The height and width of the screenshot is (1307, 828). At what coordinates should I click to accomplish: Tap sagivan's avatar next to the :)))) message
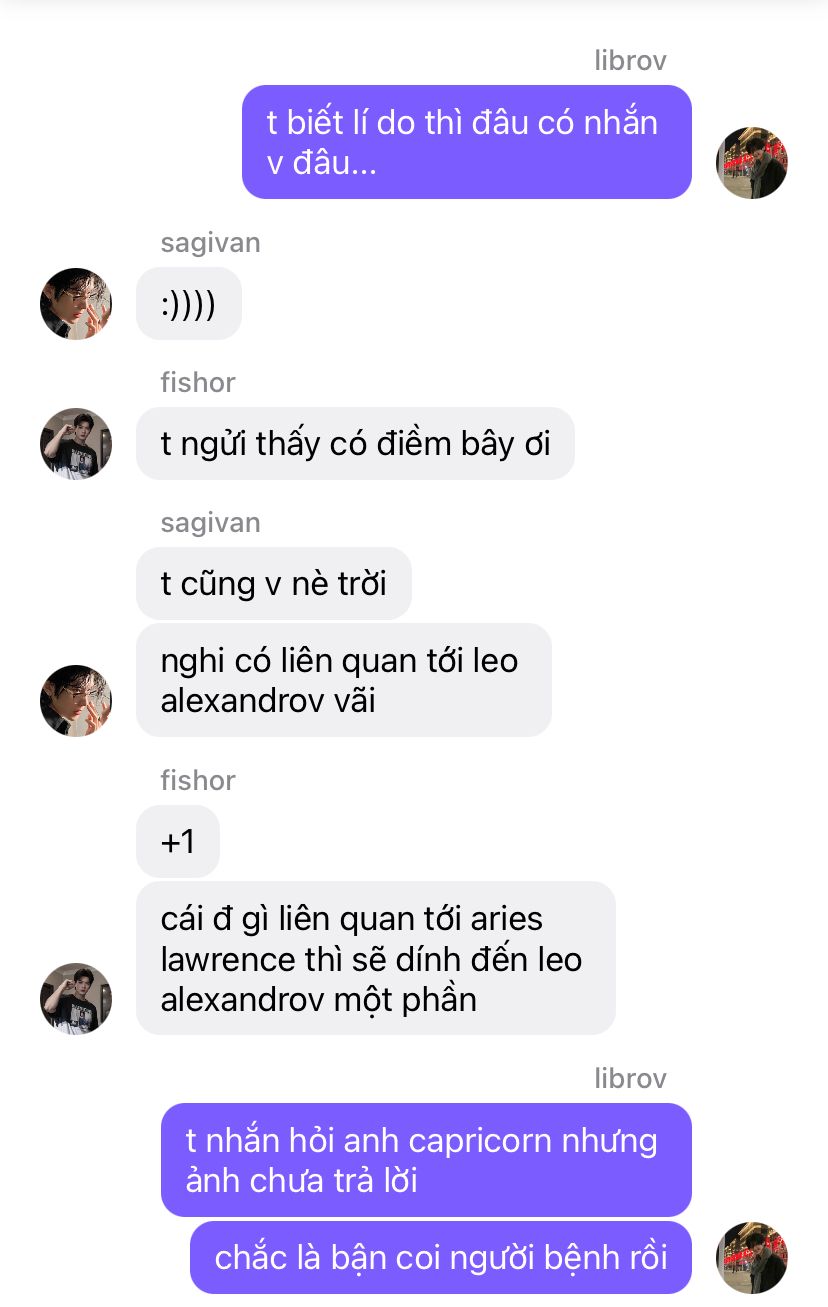pyautogui.click(x=76, y=304)
